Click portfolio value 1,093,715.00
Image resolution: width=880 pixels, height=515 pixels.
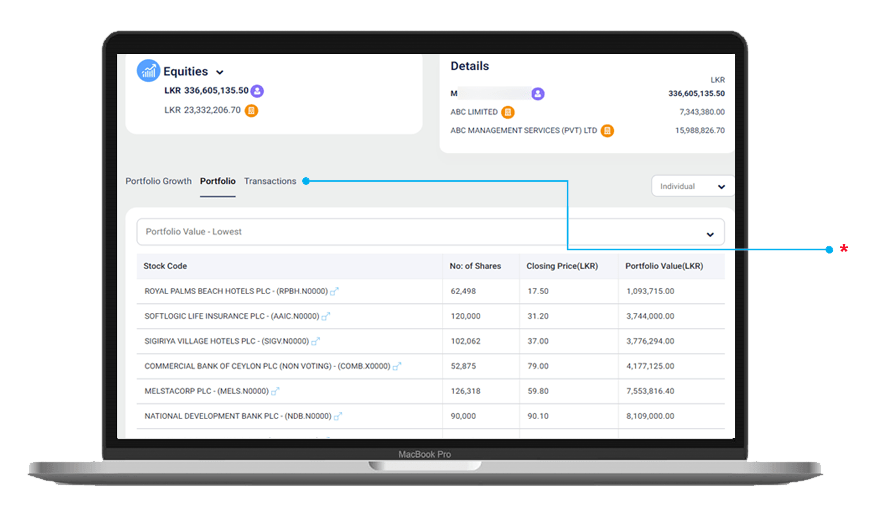[x=650, y=291]
